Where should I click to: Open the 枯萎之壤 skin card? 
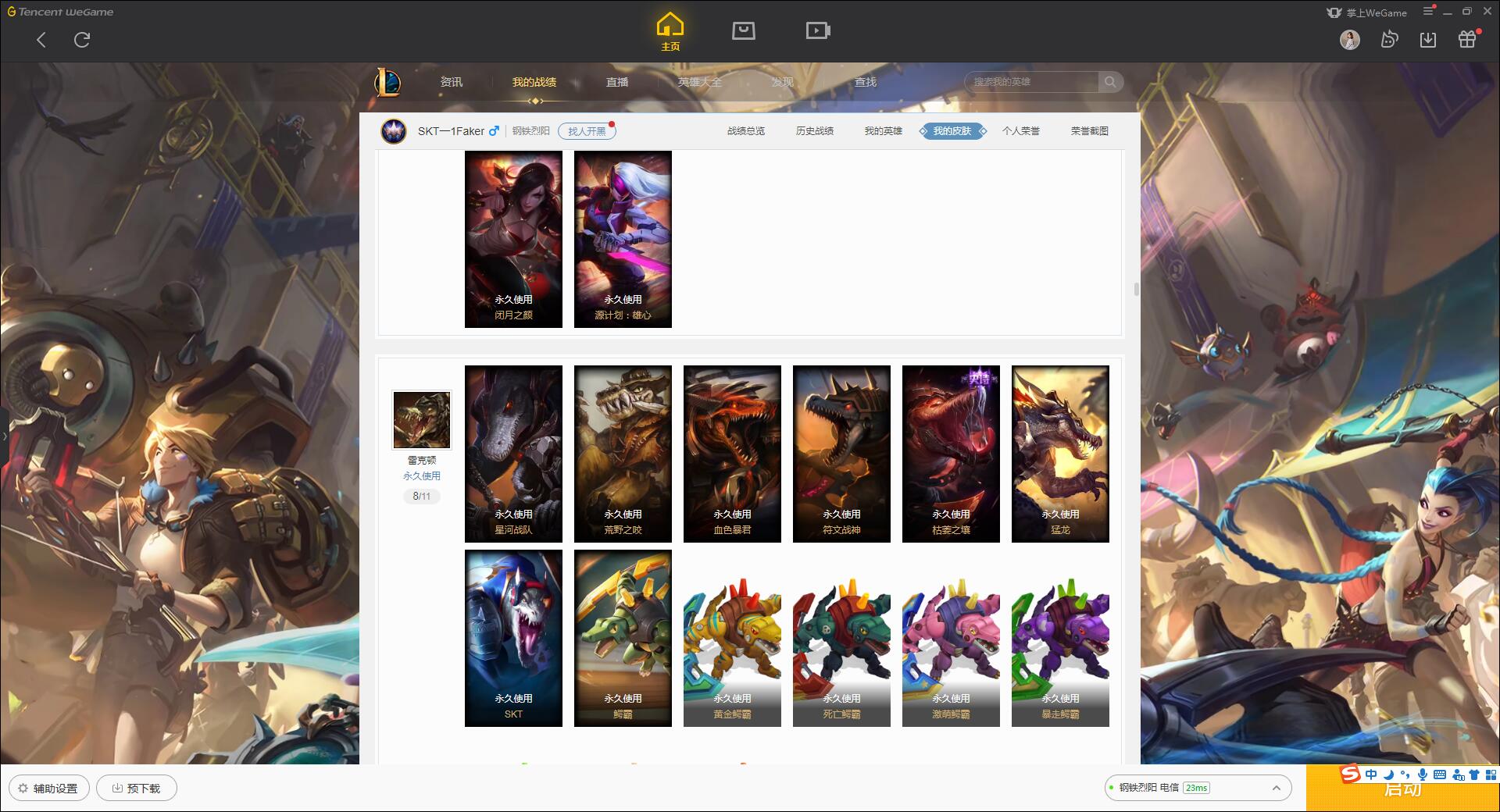951,454
